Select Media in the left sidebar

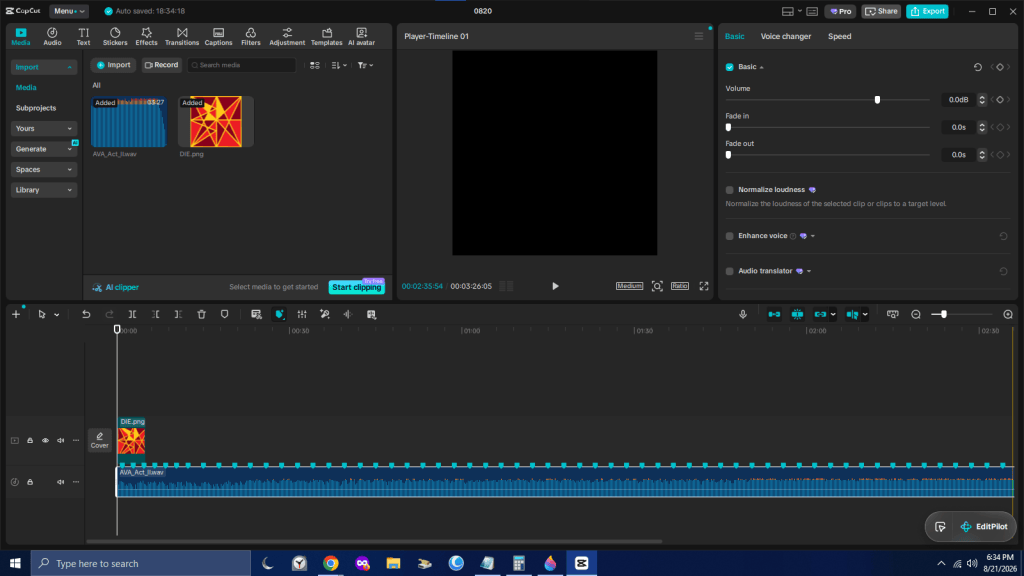click(x=26, y=88)
